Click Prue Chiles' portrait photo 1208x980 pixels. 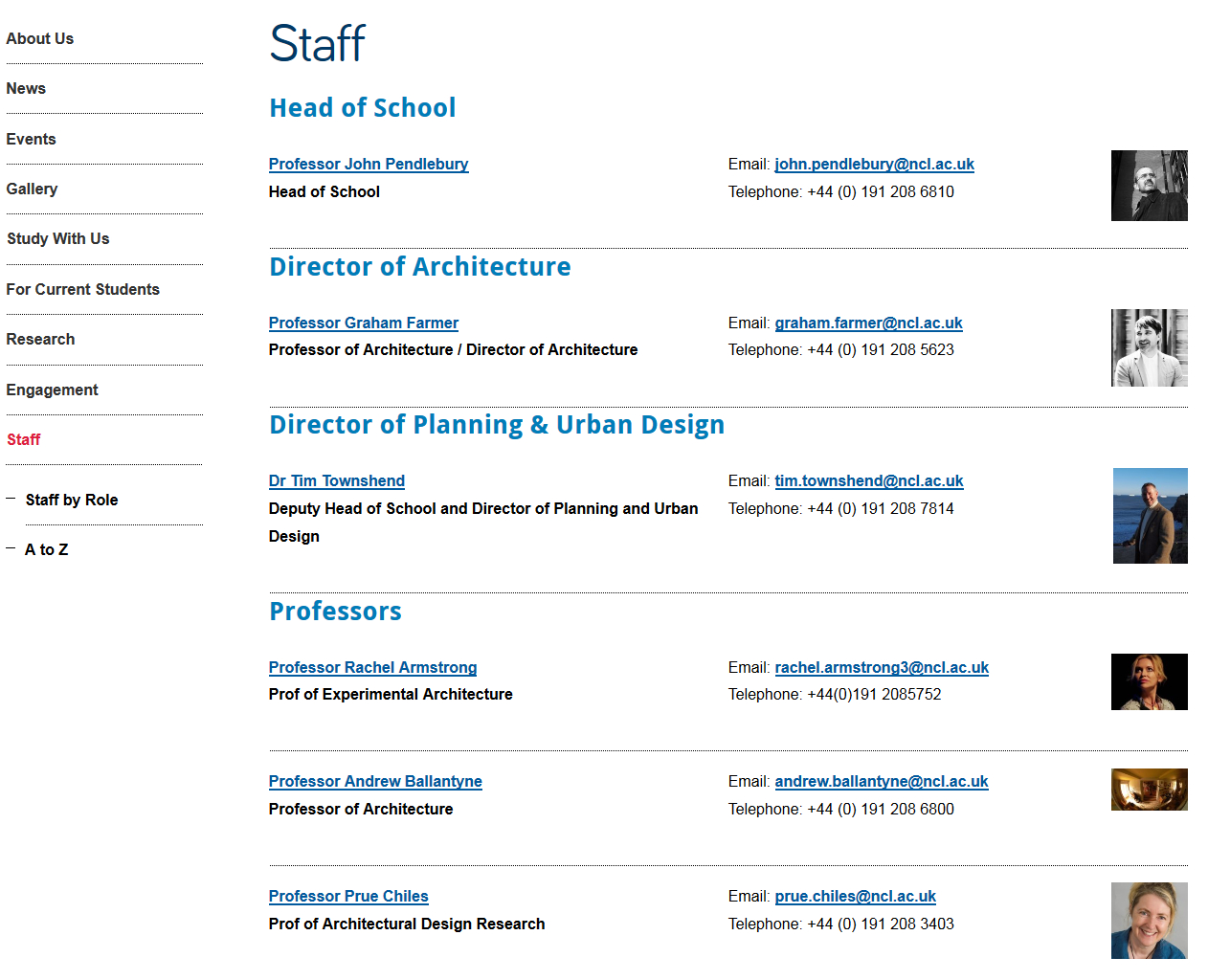(x=1149, y=921)
